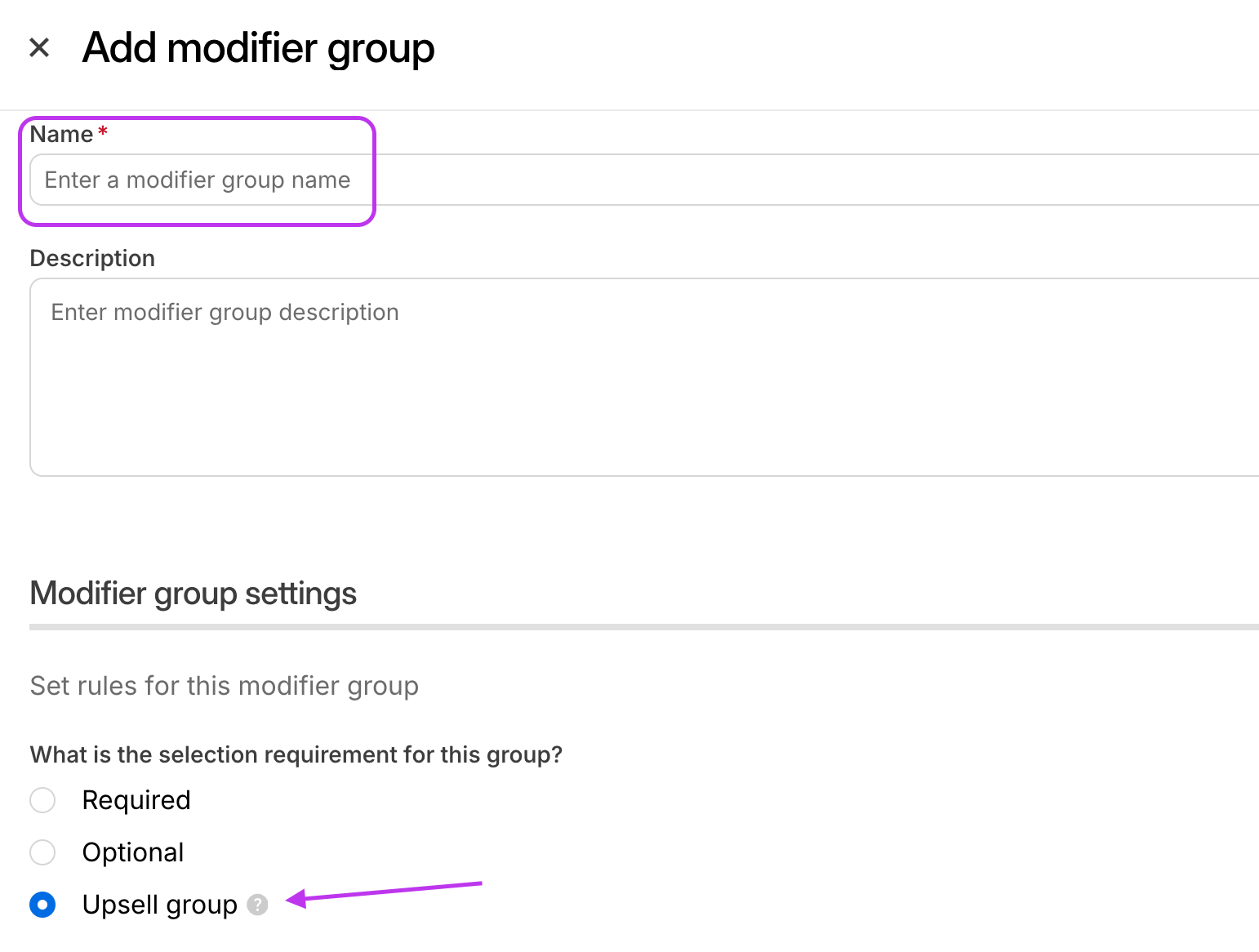Click the purple arrow pointing at Upsell group
This screenshot has width=1259, height=952.
coord(384,892)
